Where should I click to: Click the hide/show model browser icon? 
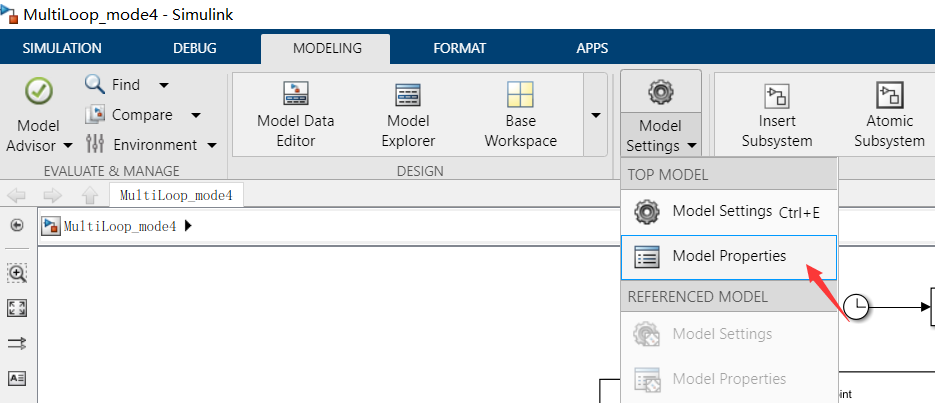point(17,225)
